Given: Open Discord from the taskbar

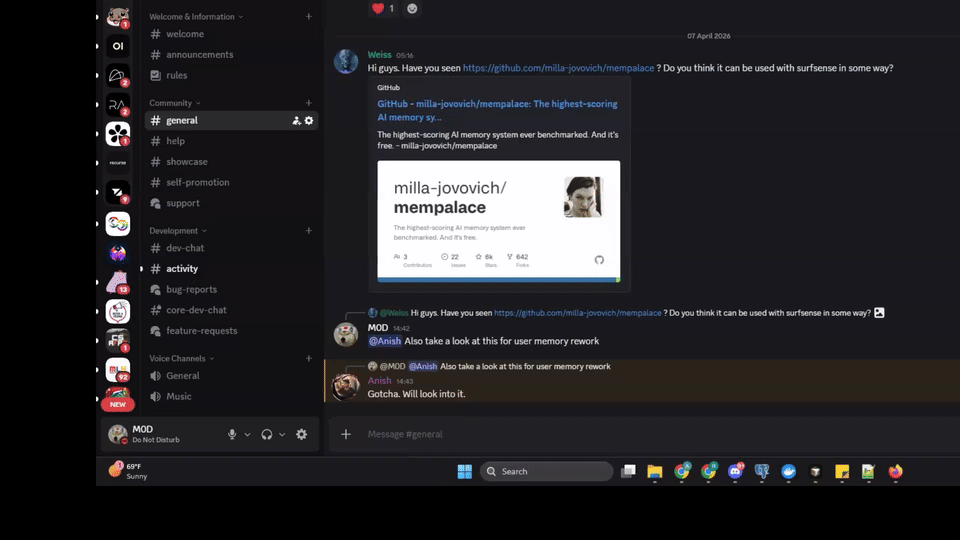Looking at the screenshot, I should point(735,471).
